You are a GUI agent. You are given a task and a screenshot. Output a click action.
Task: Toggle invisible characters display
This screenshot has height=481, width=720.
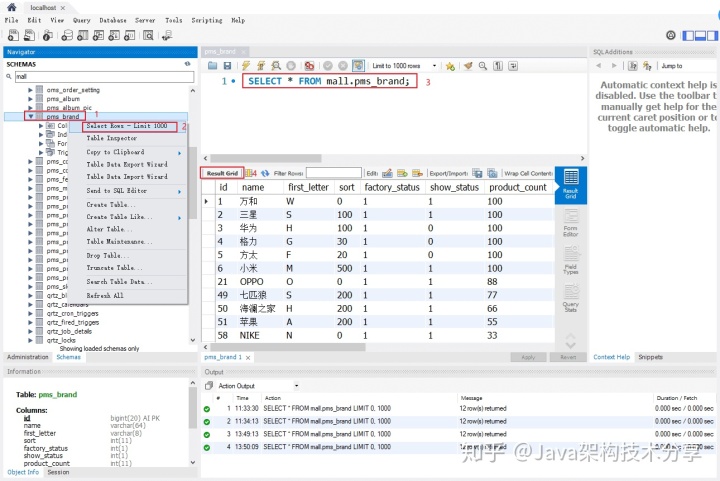point(498,66)
